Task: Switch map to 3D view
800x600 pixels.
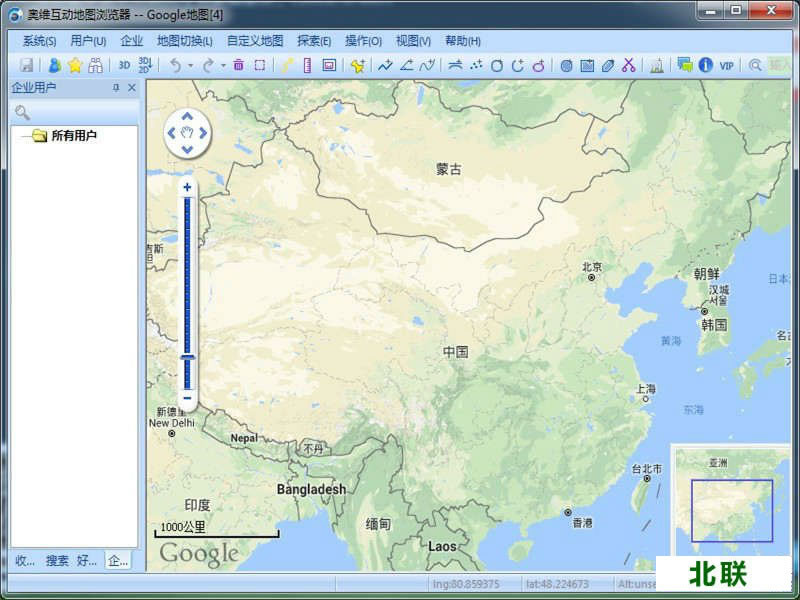Action: [124, 65]
